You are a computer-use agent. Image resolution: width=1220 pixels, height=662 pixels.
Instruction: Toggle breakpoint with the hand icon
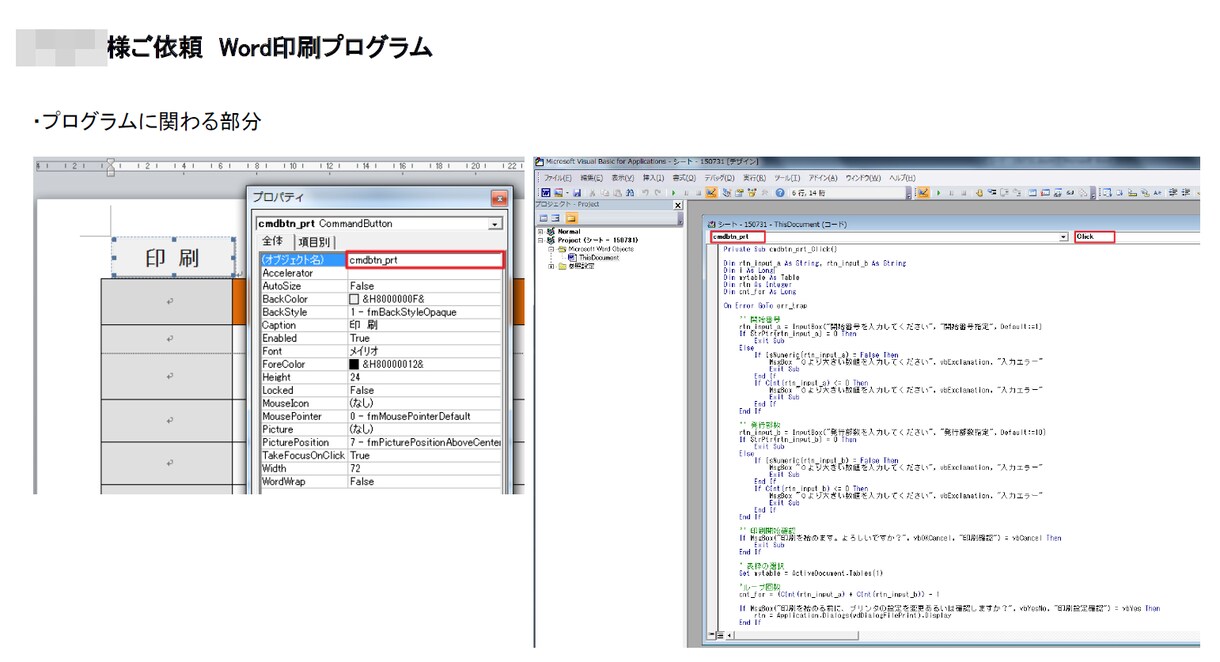click(x=980, y=192)
